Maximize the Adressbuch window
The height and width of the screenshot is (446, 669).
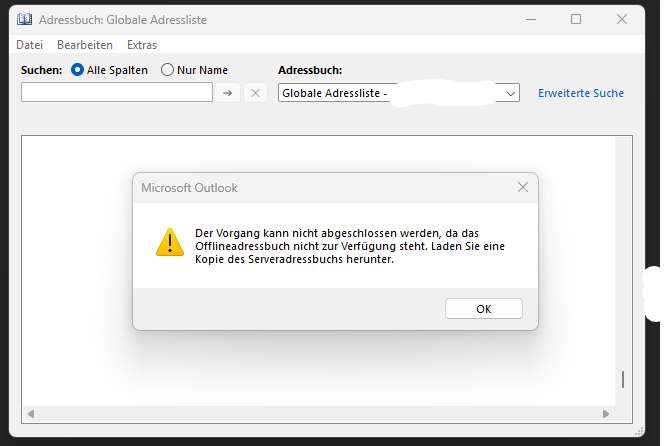576,19
